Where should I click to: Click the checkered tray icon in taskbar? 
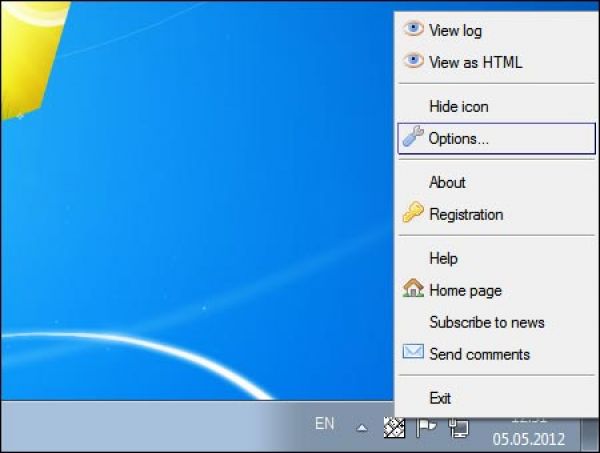(394, 427)
